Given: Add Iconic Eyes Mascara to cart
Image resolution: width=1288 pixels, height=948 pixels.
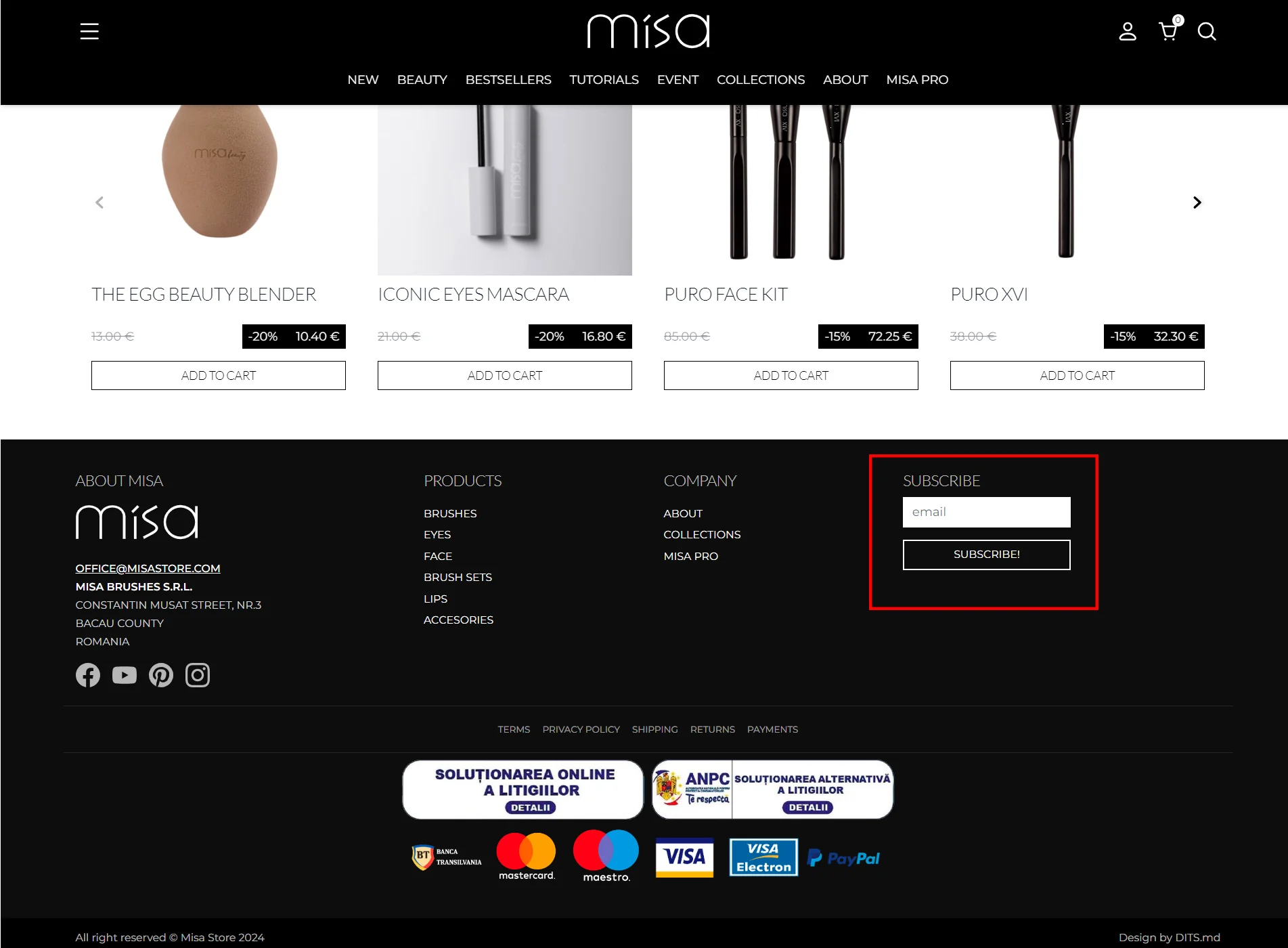Looking at the screenshot, I should [505, 376].
